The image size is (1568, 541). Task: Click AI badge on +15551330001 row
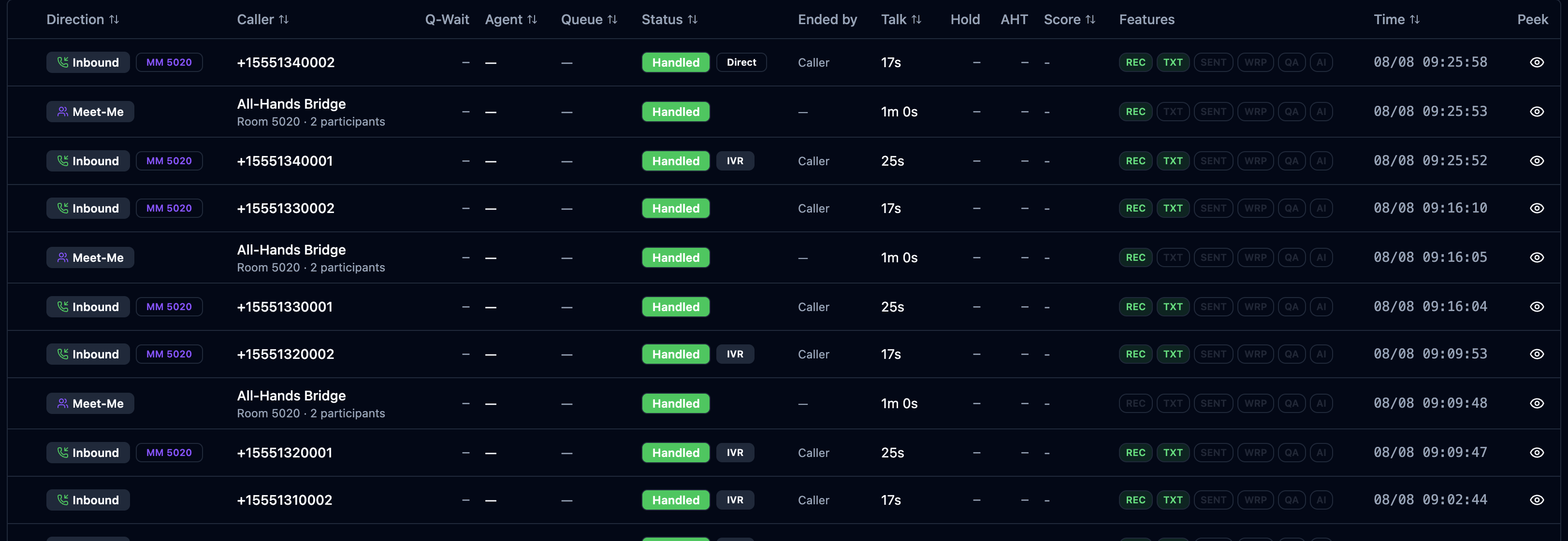[x=1321, y=307]
